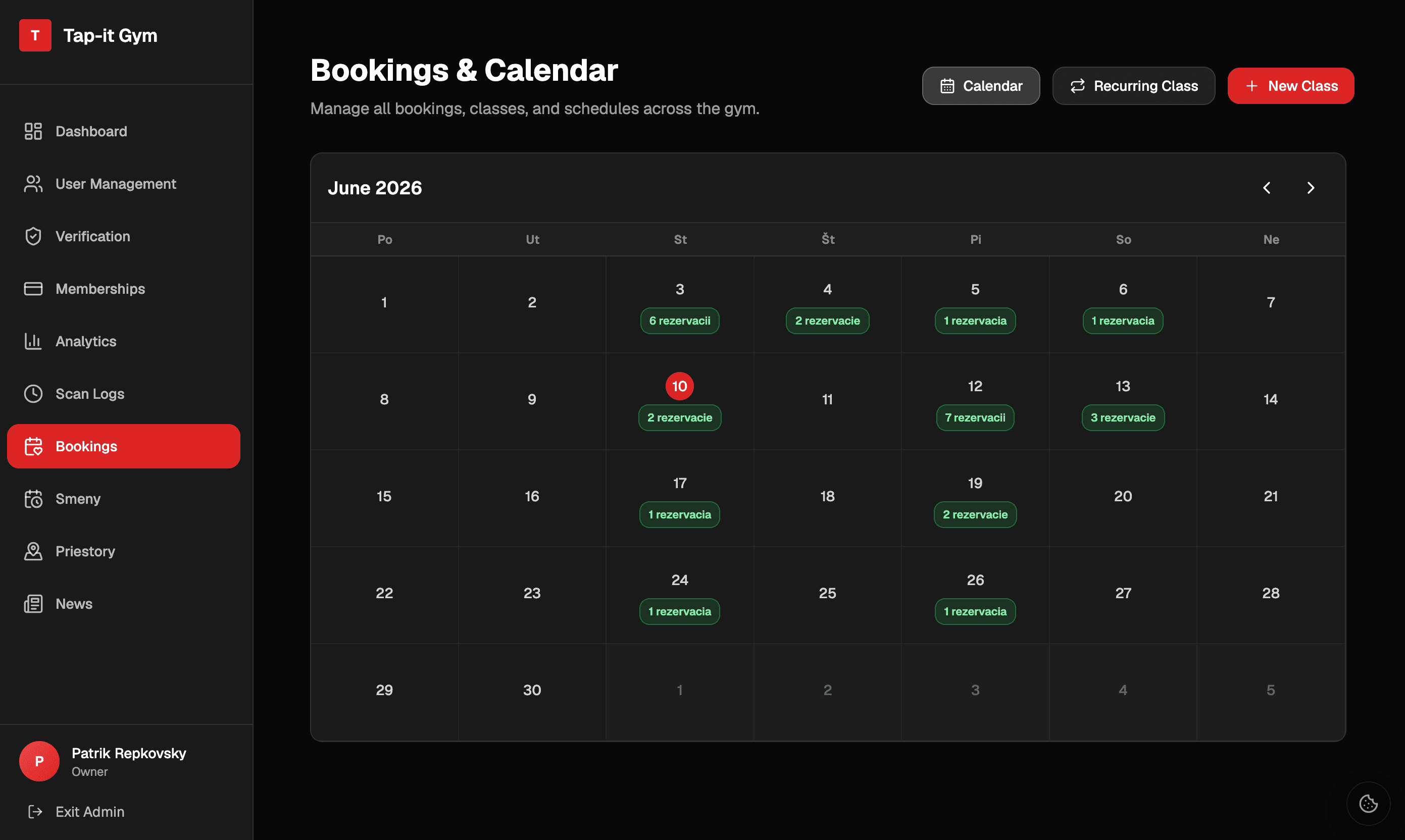The width and height of the screenshot is (1405, 840).
Task: Click the News newspaper icon
Action: (x=33, y=604)
